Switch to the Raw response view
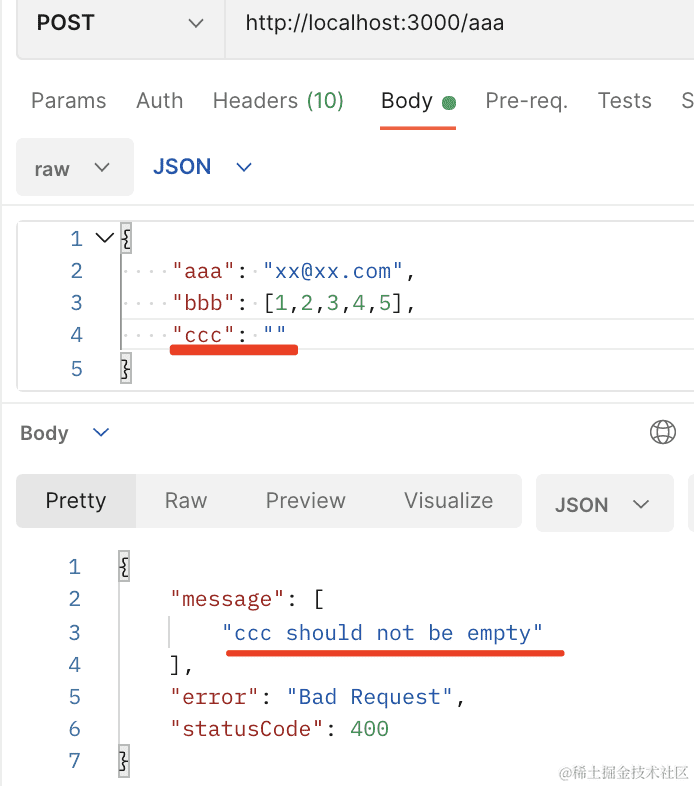The width and height of the screenshot is (694, 786). 186,501
